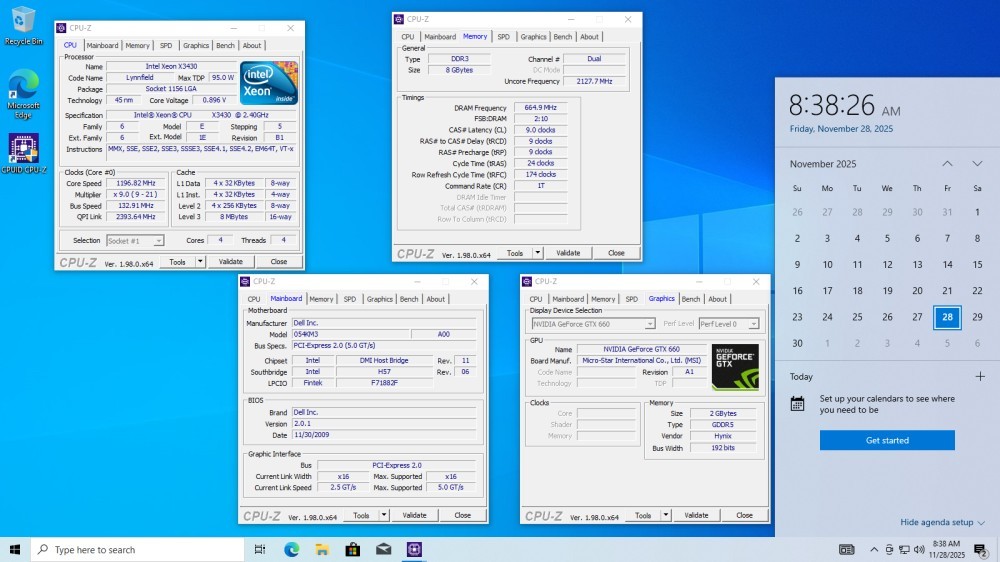
Task: Open Task View from the taskbar
Action: tap(260, 549)
